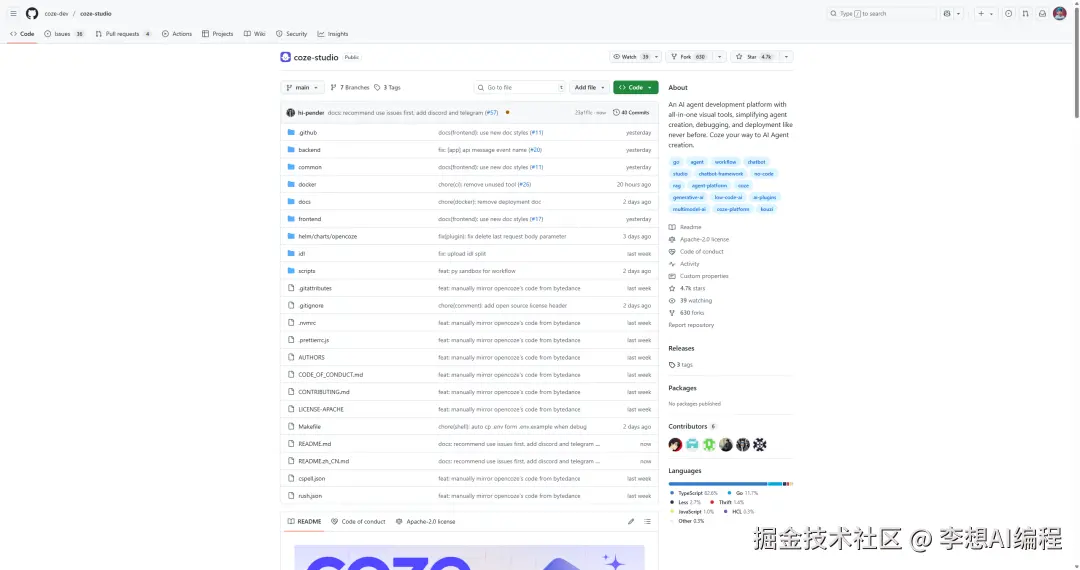Expand the Copilot dropdown arrow
This screenshot has height=570, width=1080.
coord(958,13)
